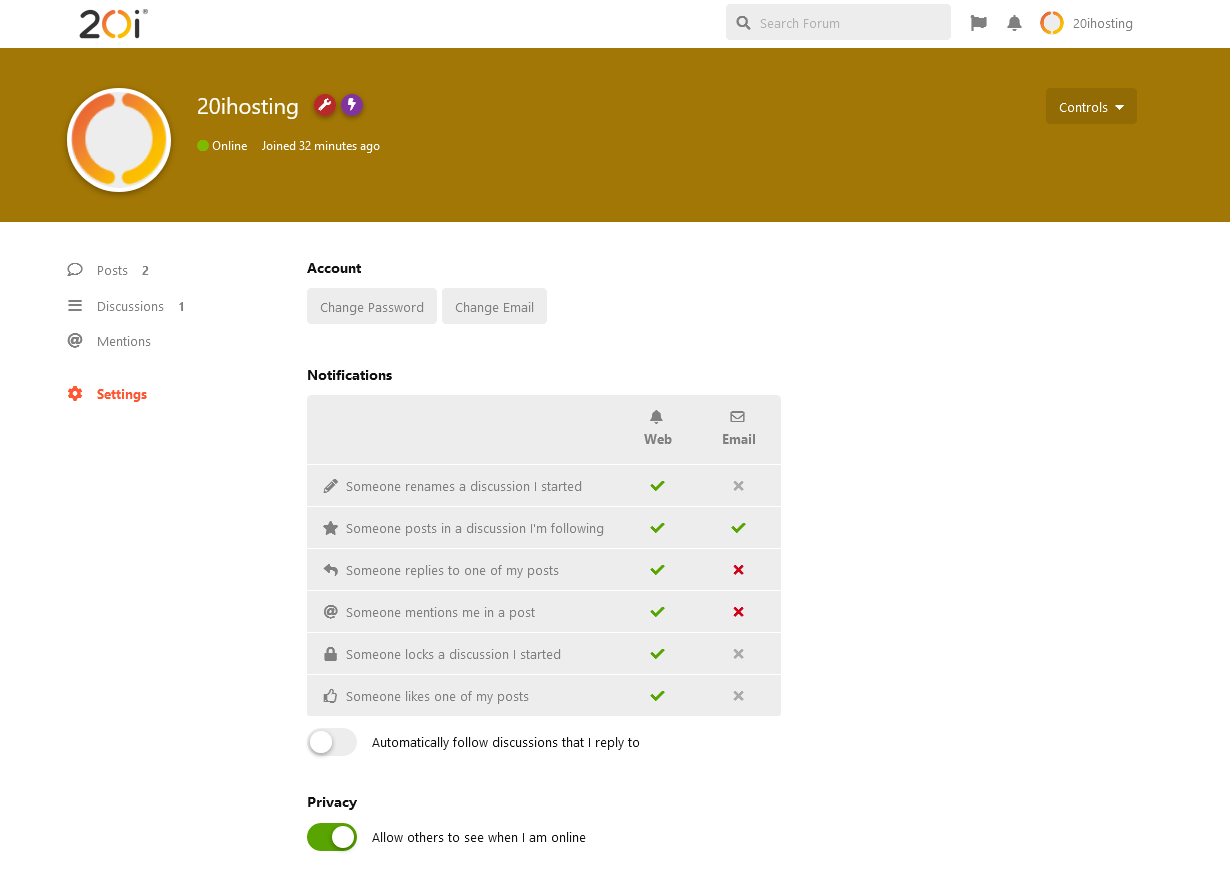Click the Posts count '2'
This screenshot has height=894, width=1230.
coord(145,270)
